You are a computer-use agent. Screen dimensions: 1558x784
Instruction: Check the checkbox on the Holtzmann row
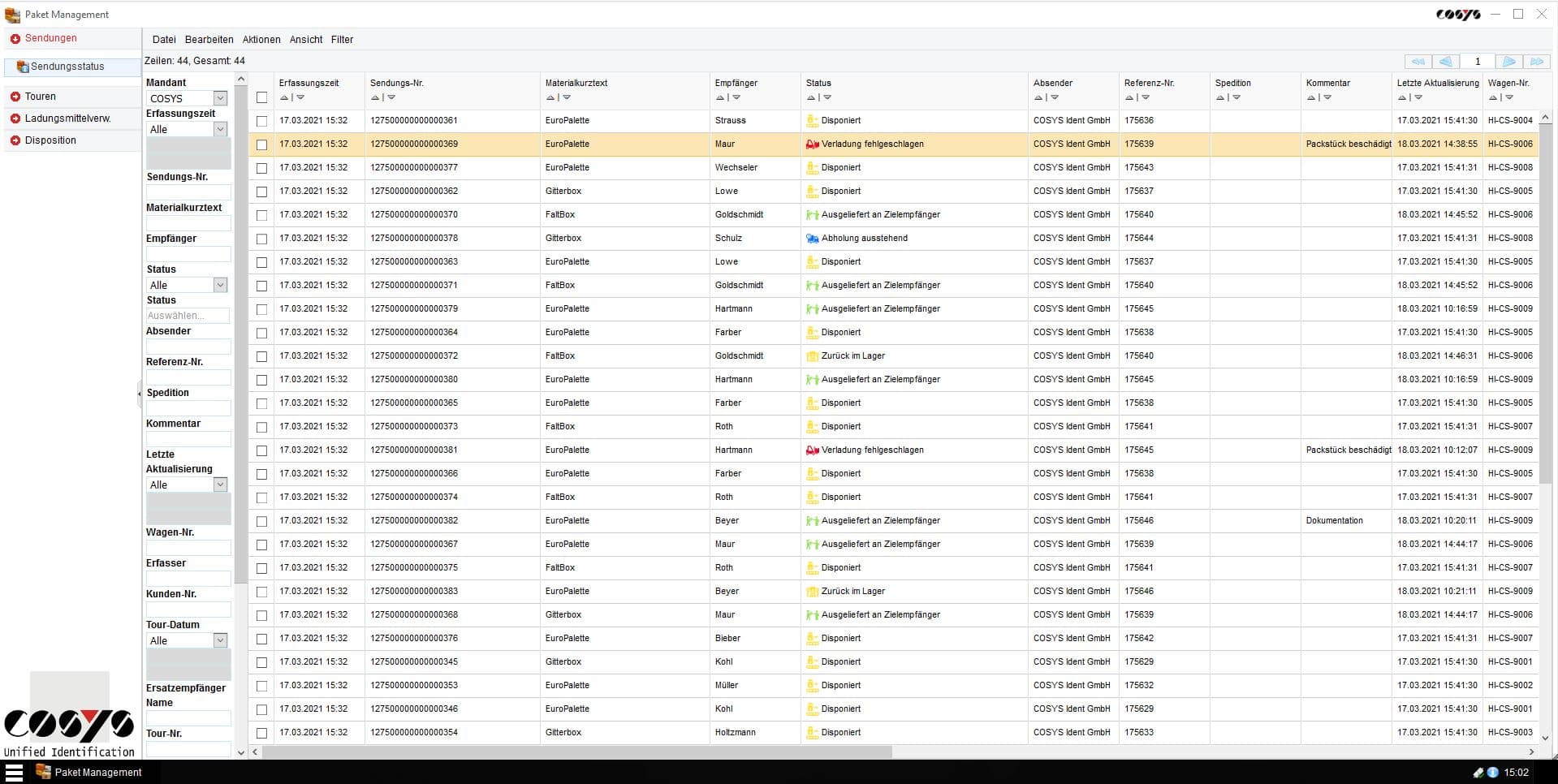tap(261, 731)
